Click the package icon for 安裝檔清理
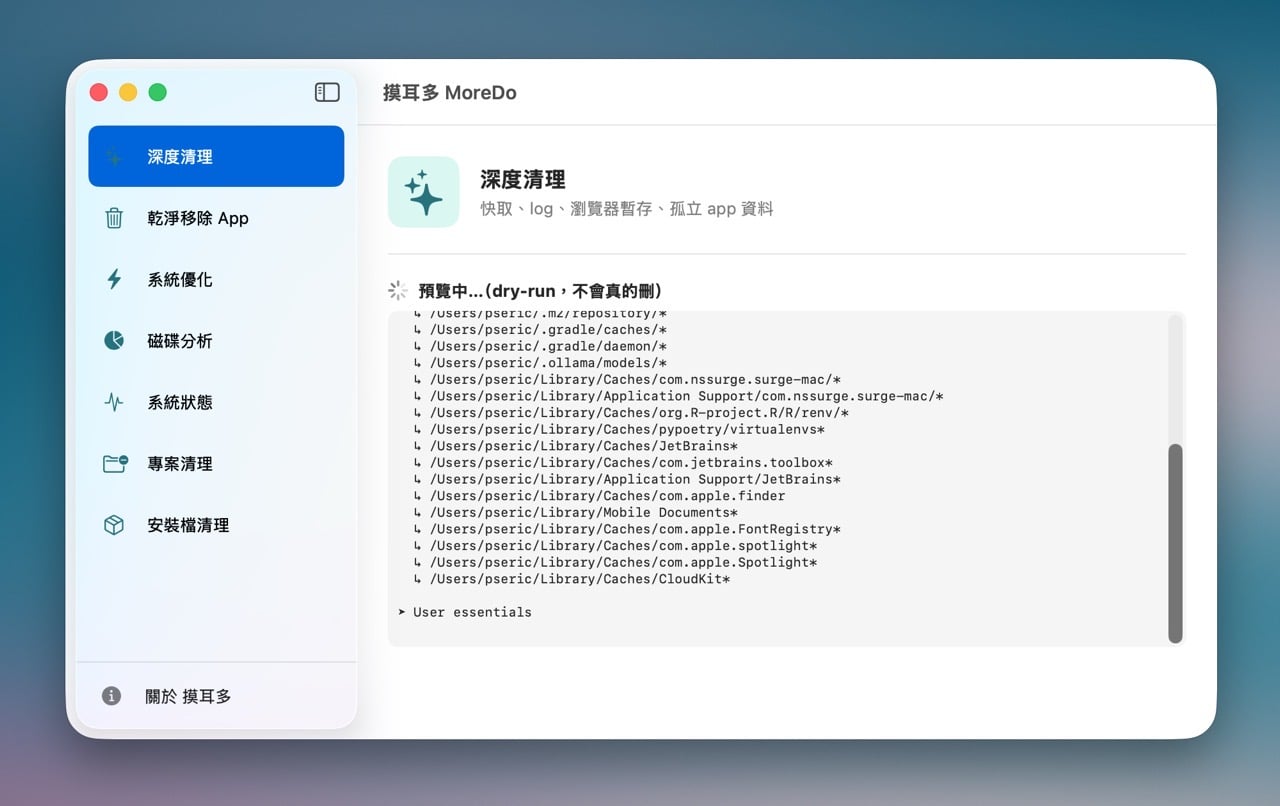Viewport: 1280px width, 806px height. 116,524
